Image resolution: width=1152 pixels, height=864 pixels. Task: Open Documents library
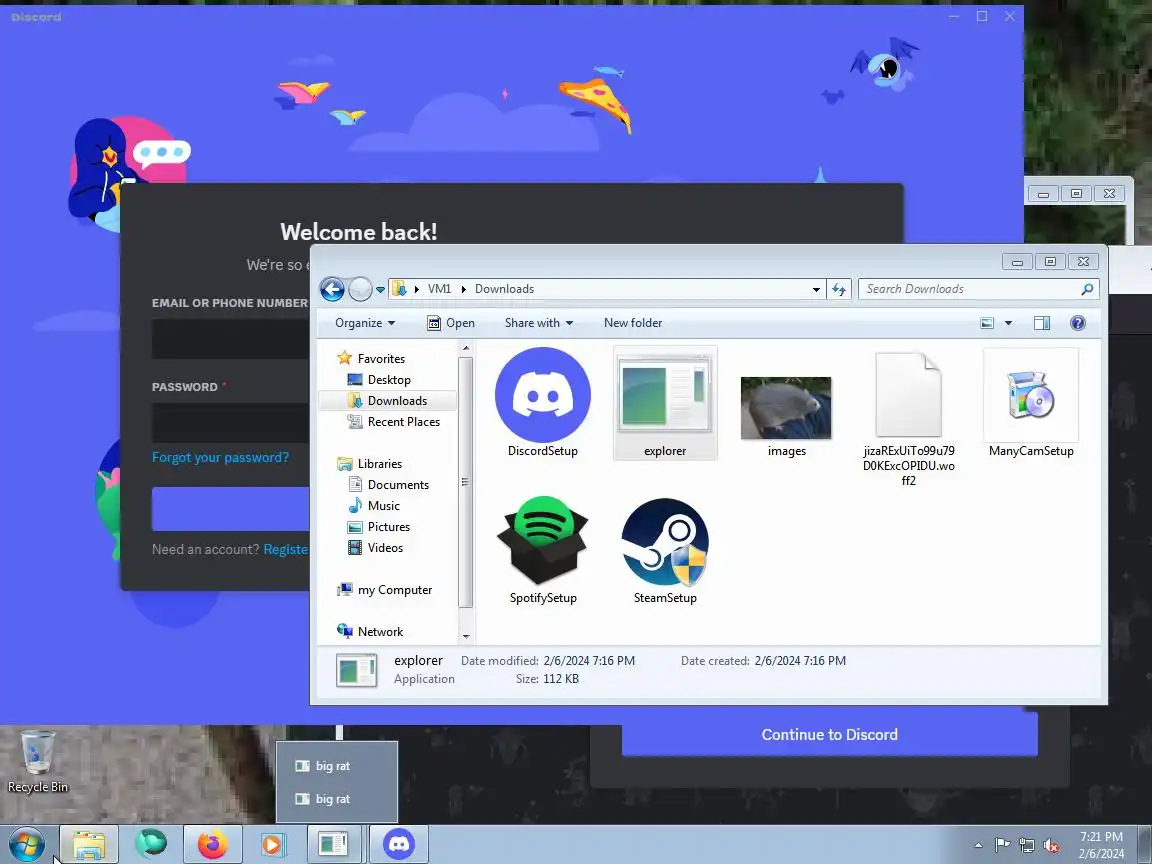click(388, 485)
